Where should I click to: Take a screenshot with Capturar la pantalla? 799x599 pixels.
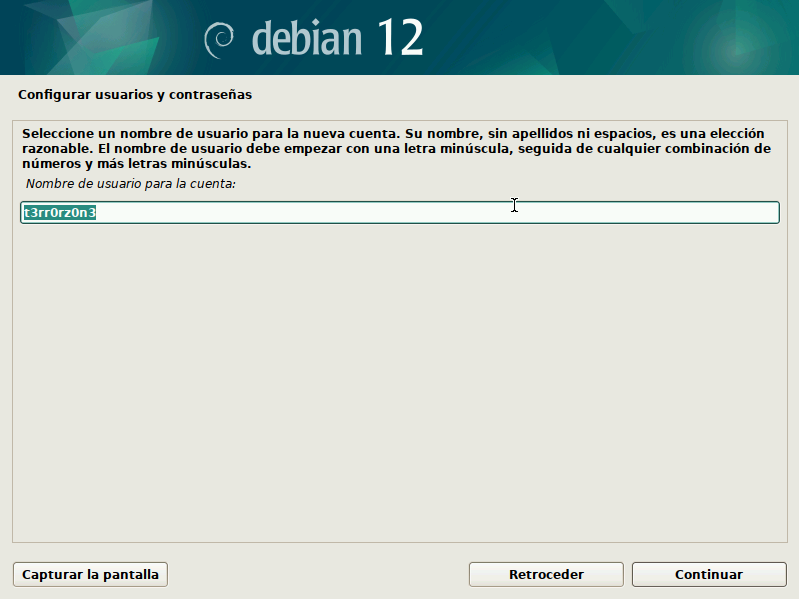(90, 575)
